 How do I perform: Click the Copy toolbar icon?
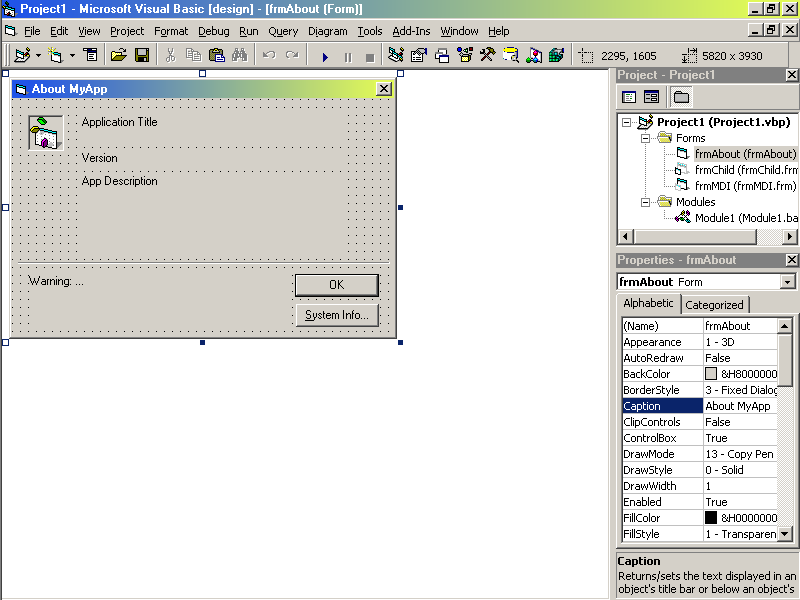coord(193,55)
